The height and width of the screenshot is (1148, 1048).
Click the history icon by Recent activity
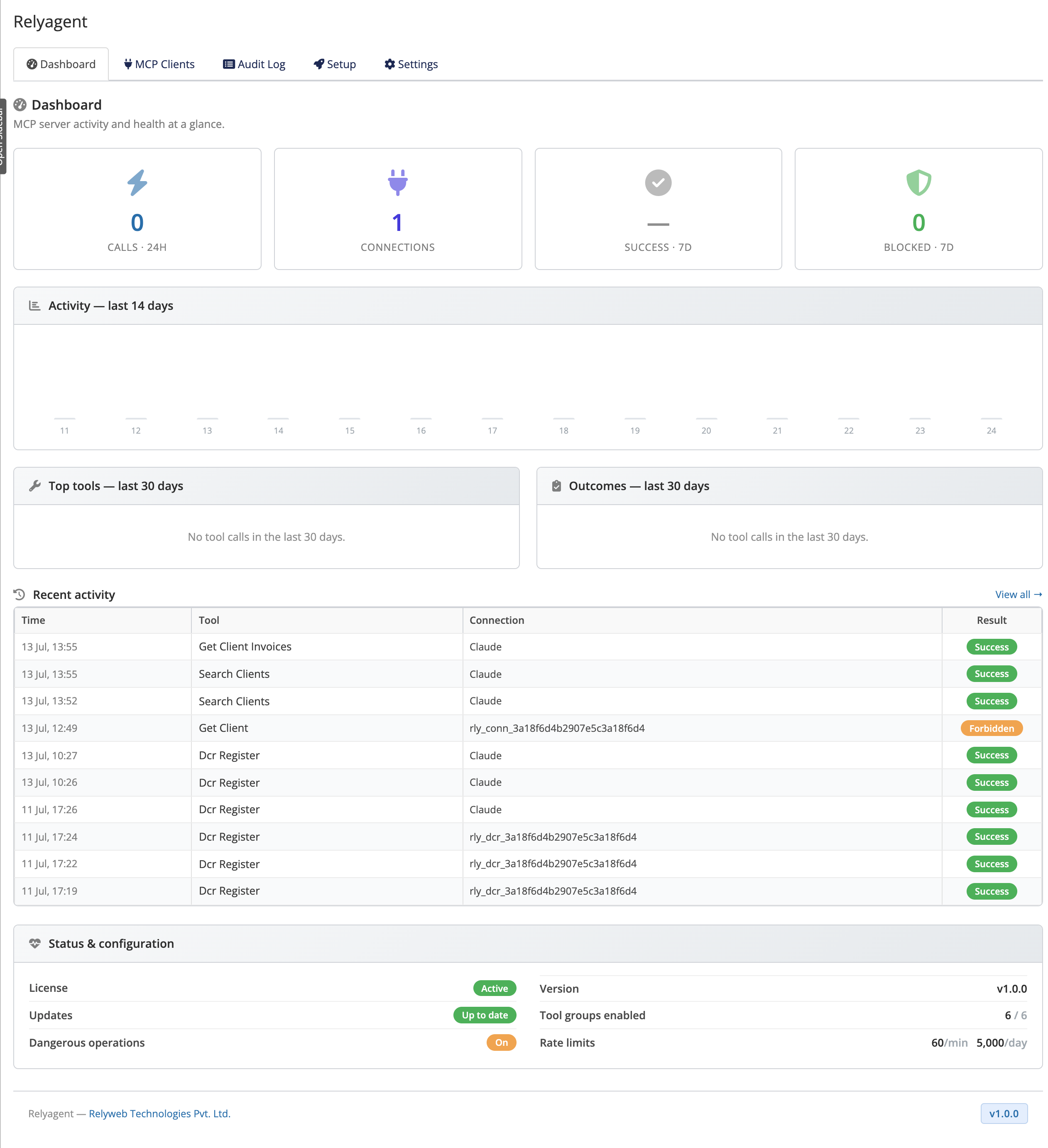tap(20, 594)
